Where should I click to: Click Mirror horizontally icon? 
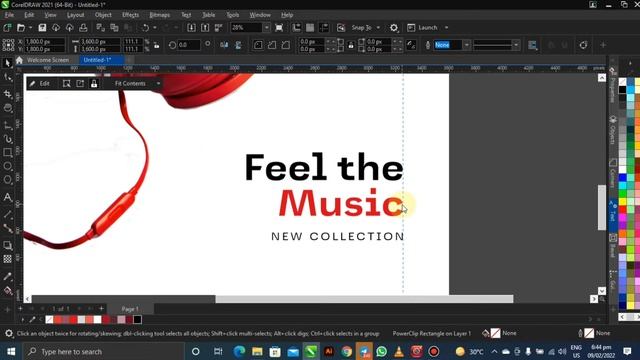coord(224,45)
